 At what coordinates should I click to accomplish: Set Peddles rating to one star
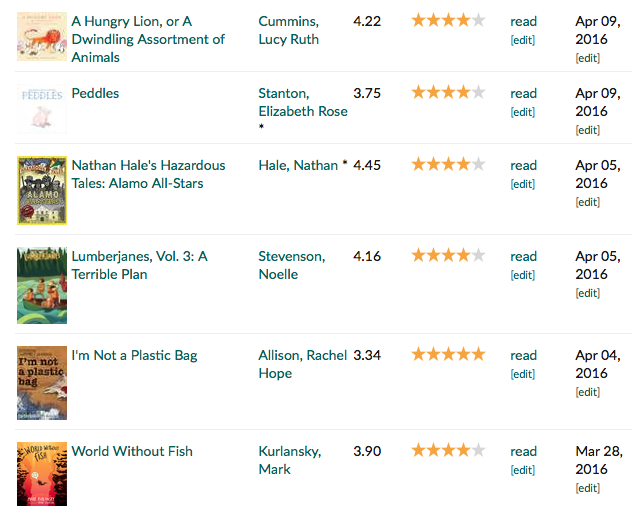coord(419,92)
